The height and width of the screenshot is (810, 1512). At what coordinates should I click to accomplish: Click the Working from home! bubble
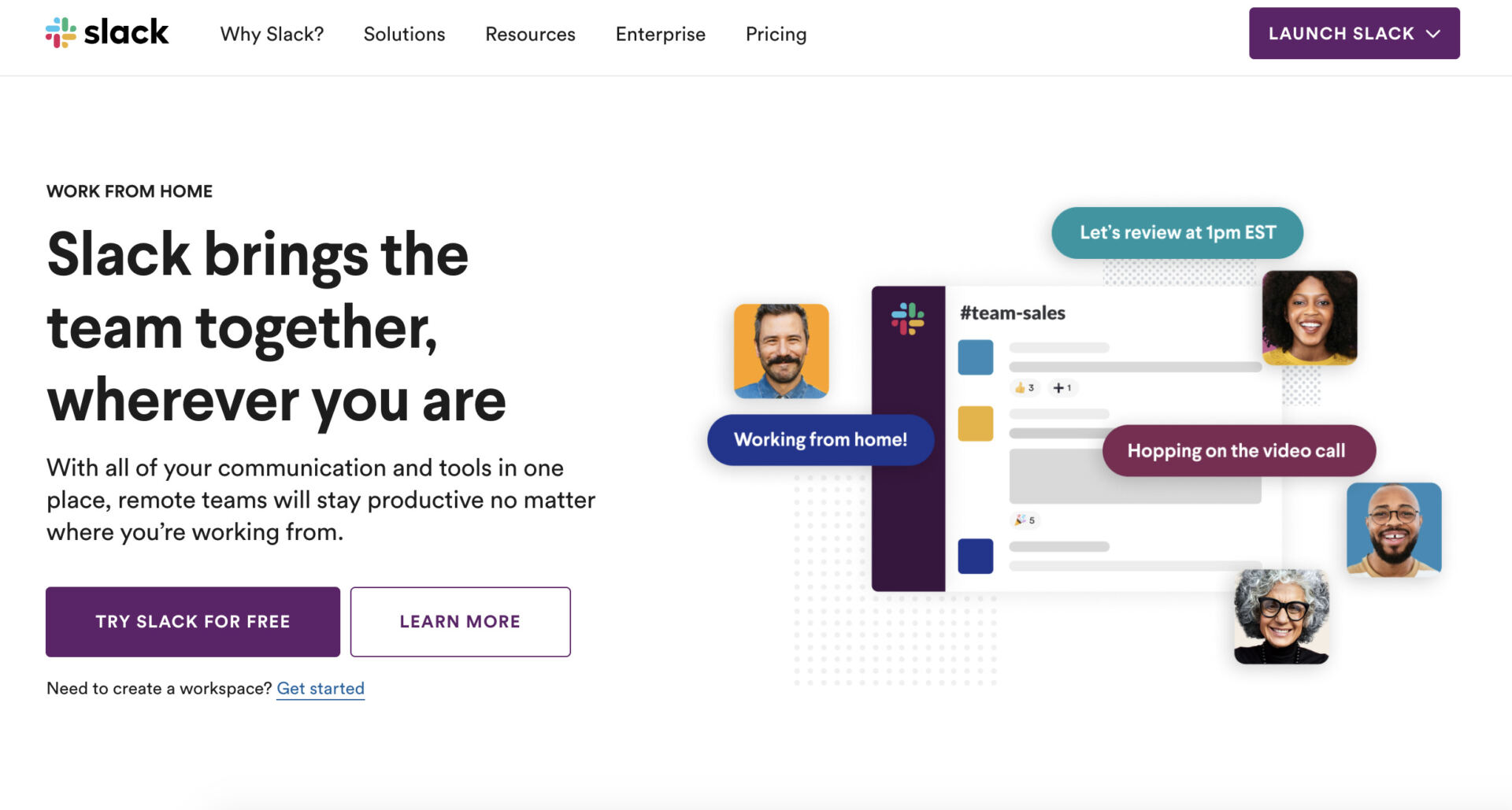(821, 439)
